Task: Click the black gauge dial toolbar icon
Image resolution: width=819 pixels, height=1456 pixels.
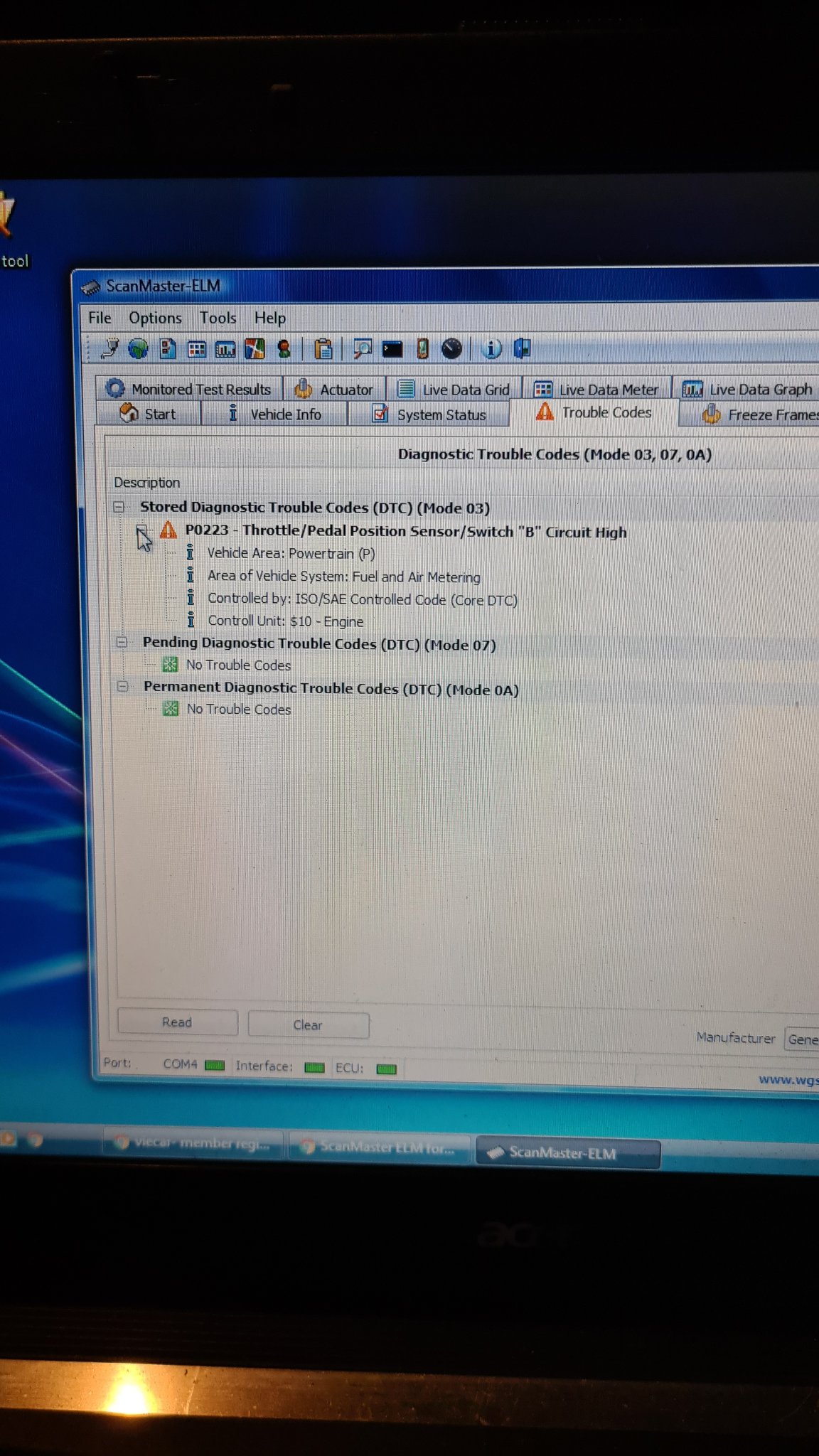Action: click(451, 348)
